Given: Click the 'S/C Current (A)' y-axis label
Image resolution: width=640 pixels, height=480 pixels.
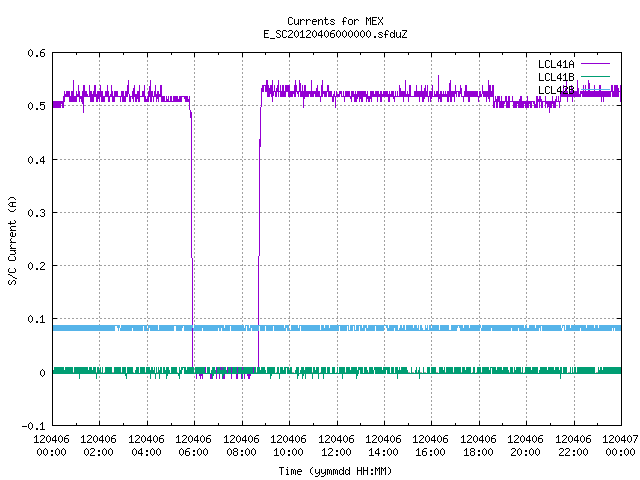Looking at the screenshot, I should (x=13, y=240).
